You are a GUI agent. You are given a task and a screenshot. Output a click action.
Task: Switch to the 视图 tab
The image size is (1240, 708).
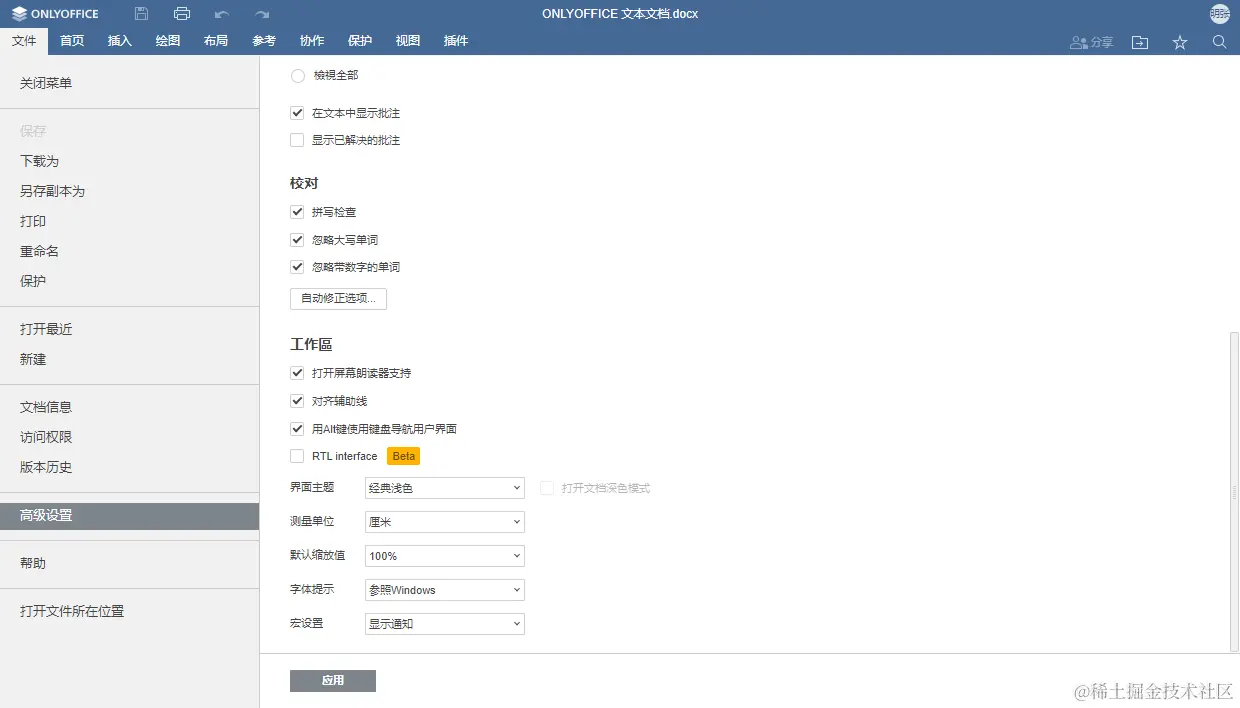point(408,41)
